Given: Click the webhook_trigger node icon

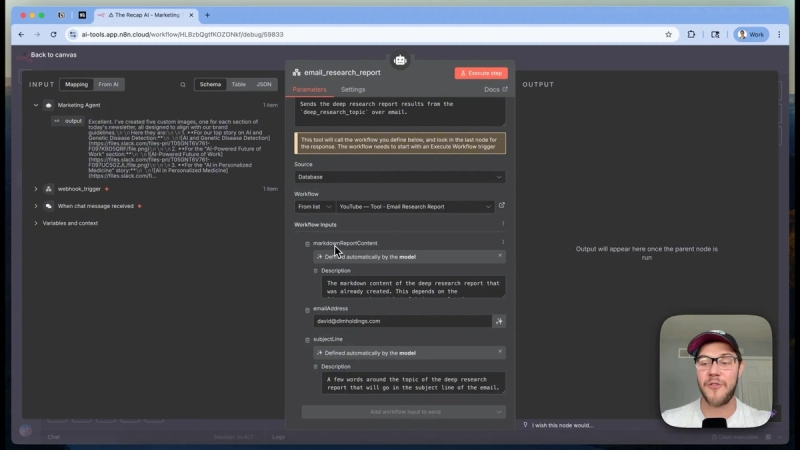Looking at the screenshot, I should pyautogui.click(x=48, y=189).
